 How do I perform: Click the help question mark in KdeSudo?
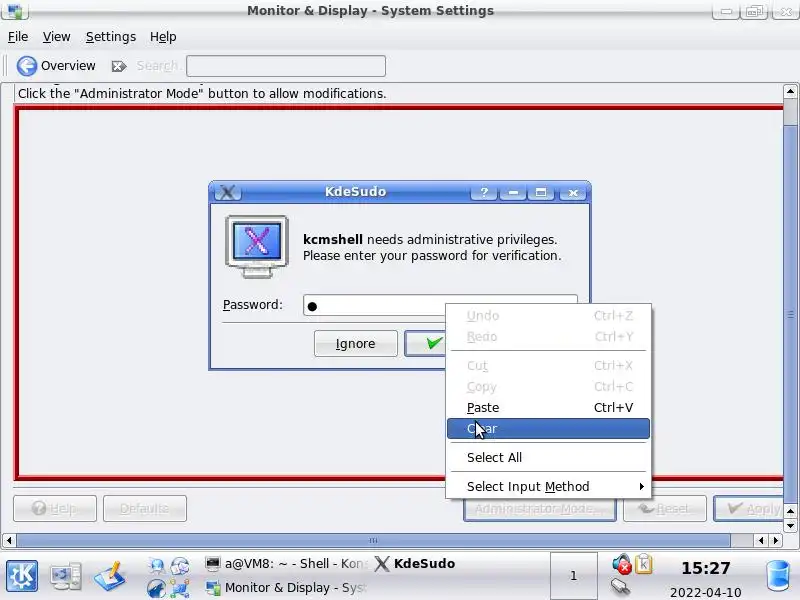(x=484, y=192)
